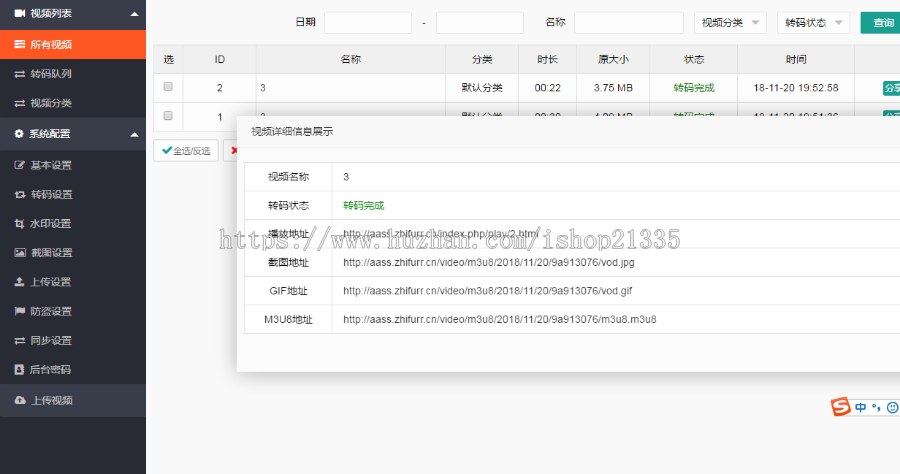Click the 状态 column header
This screenshot has width=900, height=474.
[x=694, y=59]
